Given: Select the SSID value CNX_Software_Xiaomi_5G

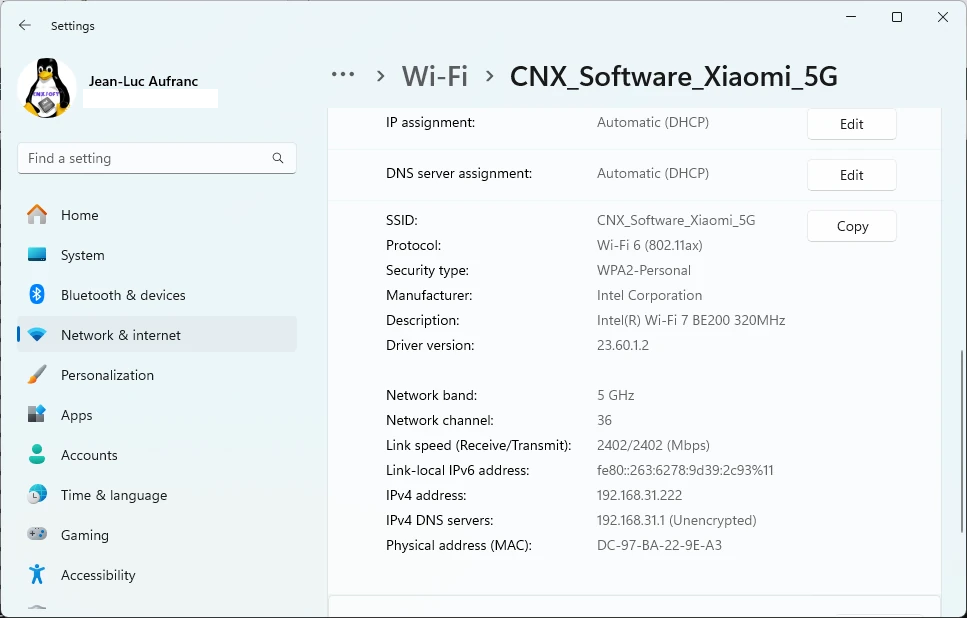Looking at the screenshot, I should coord(676,220).
